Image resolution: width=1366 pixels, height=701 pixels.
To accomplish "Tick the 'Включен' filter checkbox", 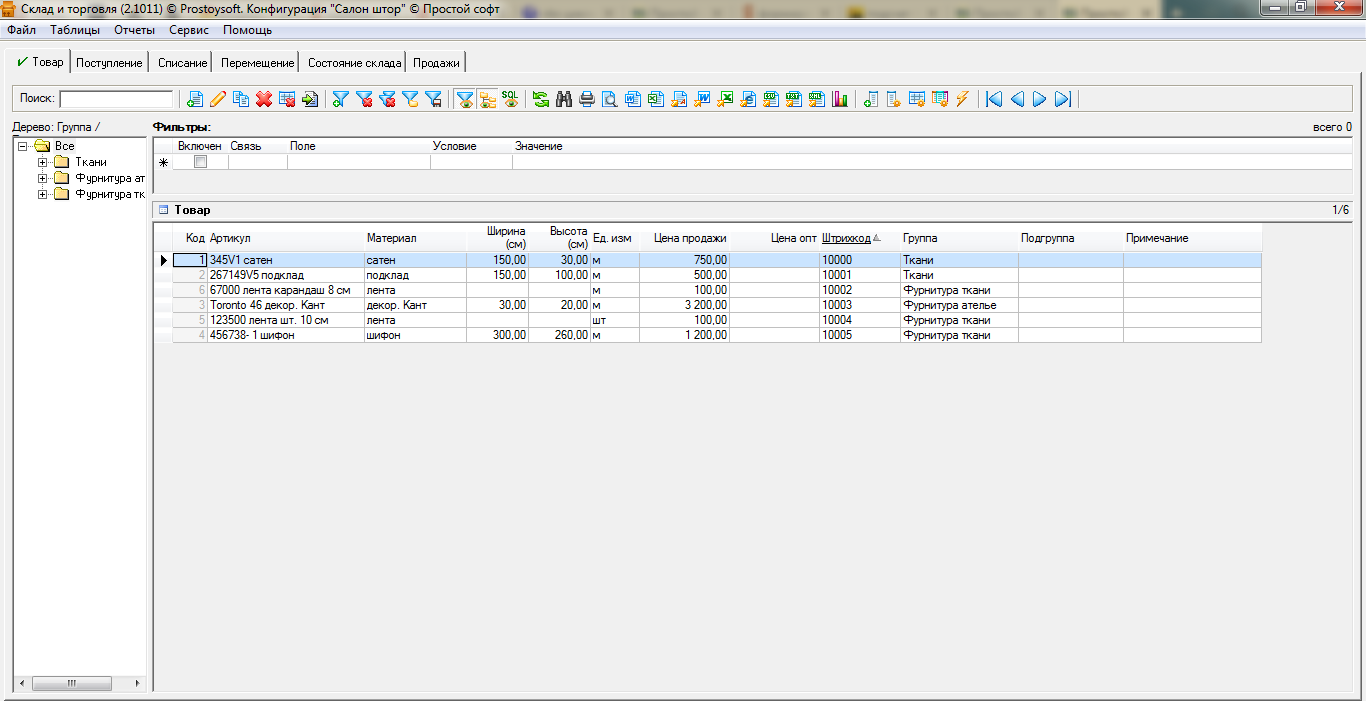I will tap(200, 162).
